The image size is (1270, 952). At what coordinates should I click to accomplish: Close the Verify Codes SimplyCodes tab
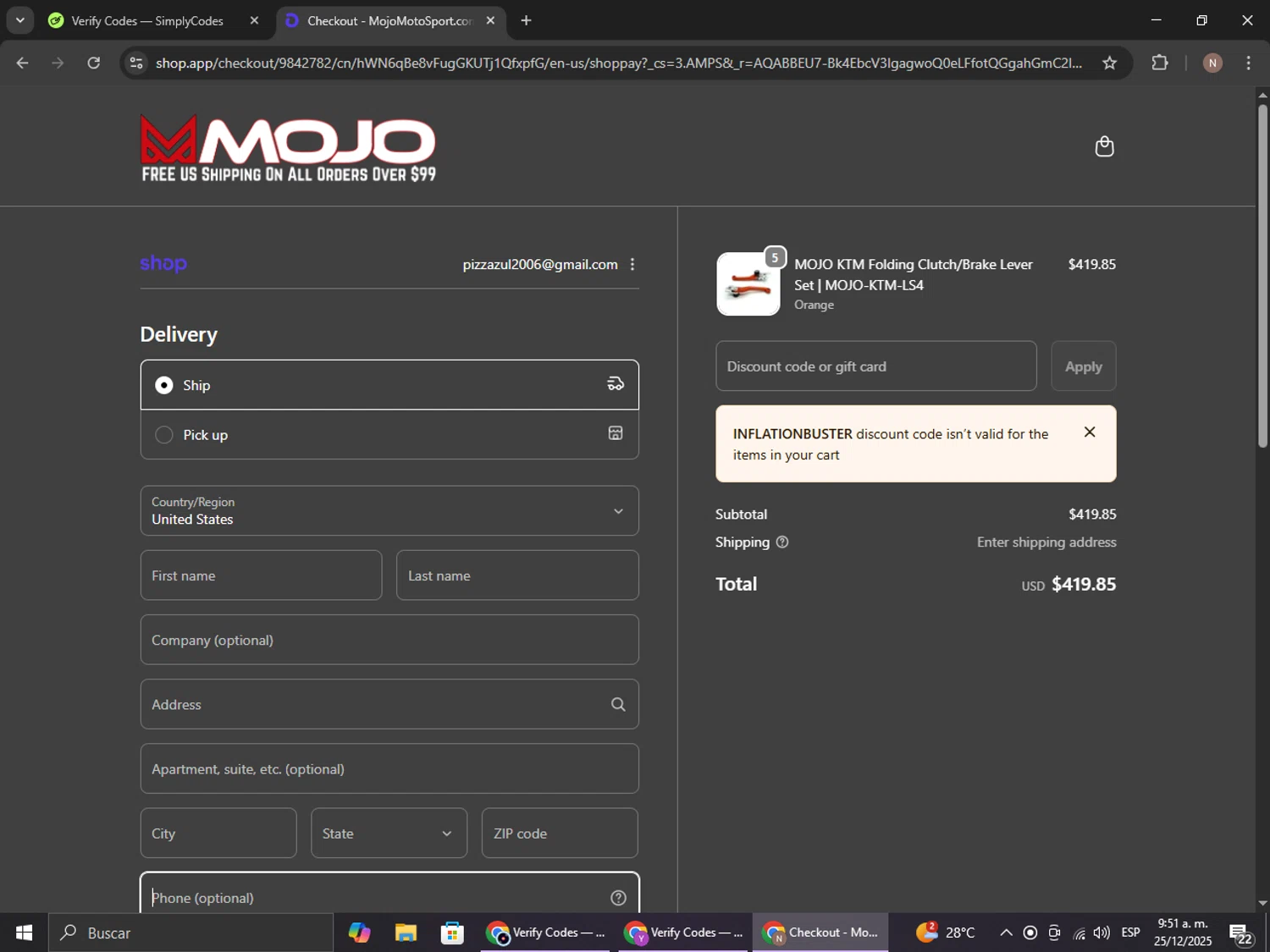click(254, 20)
